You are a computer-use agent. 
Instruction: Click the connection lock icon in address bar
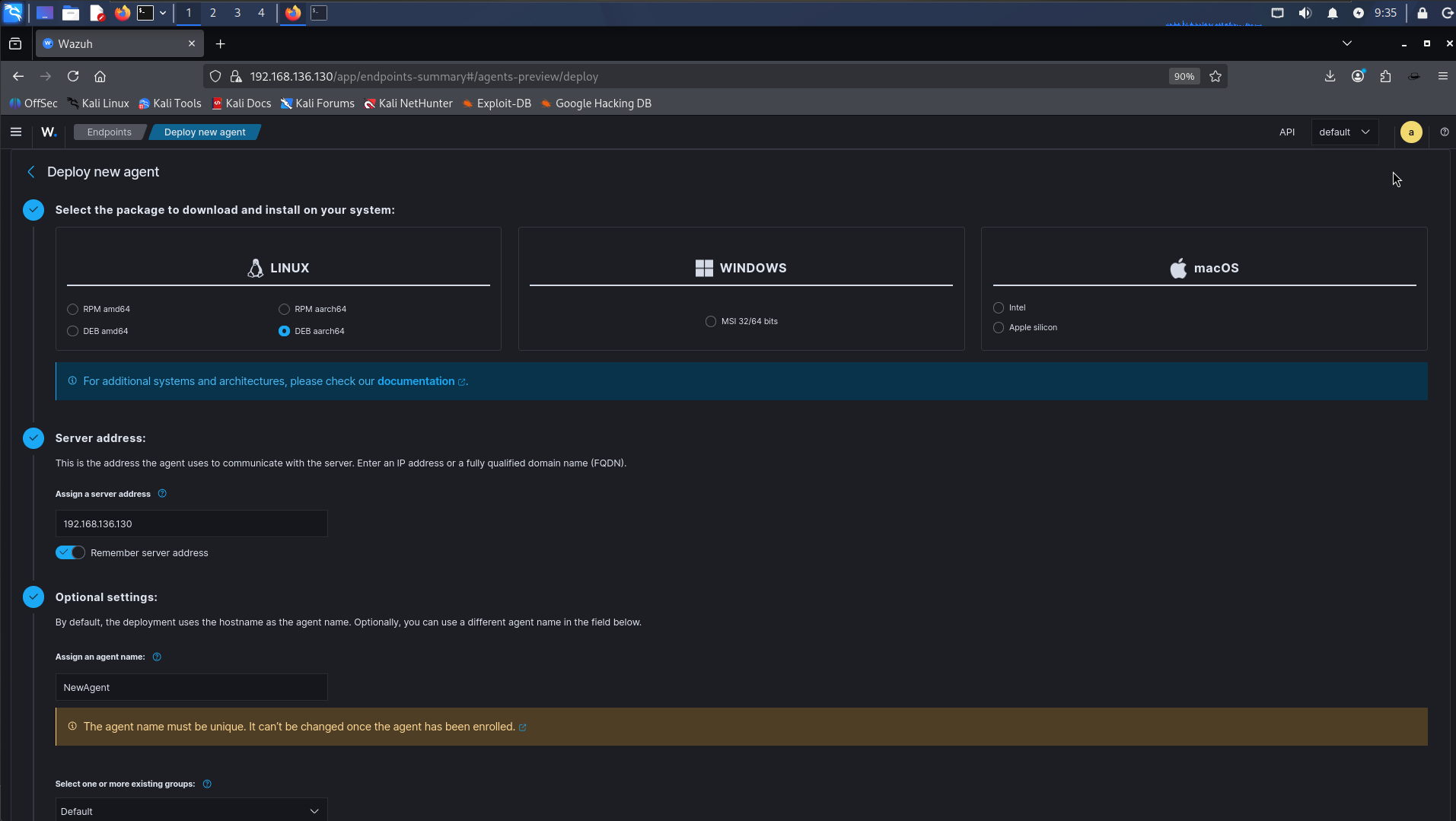236,76
